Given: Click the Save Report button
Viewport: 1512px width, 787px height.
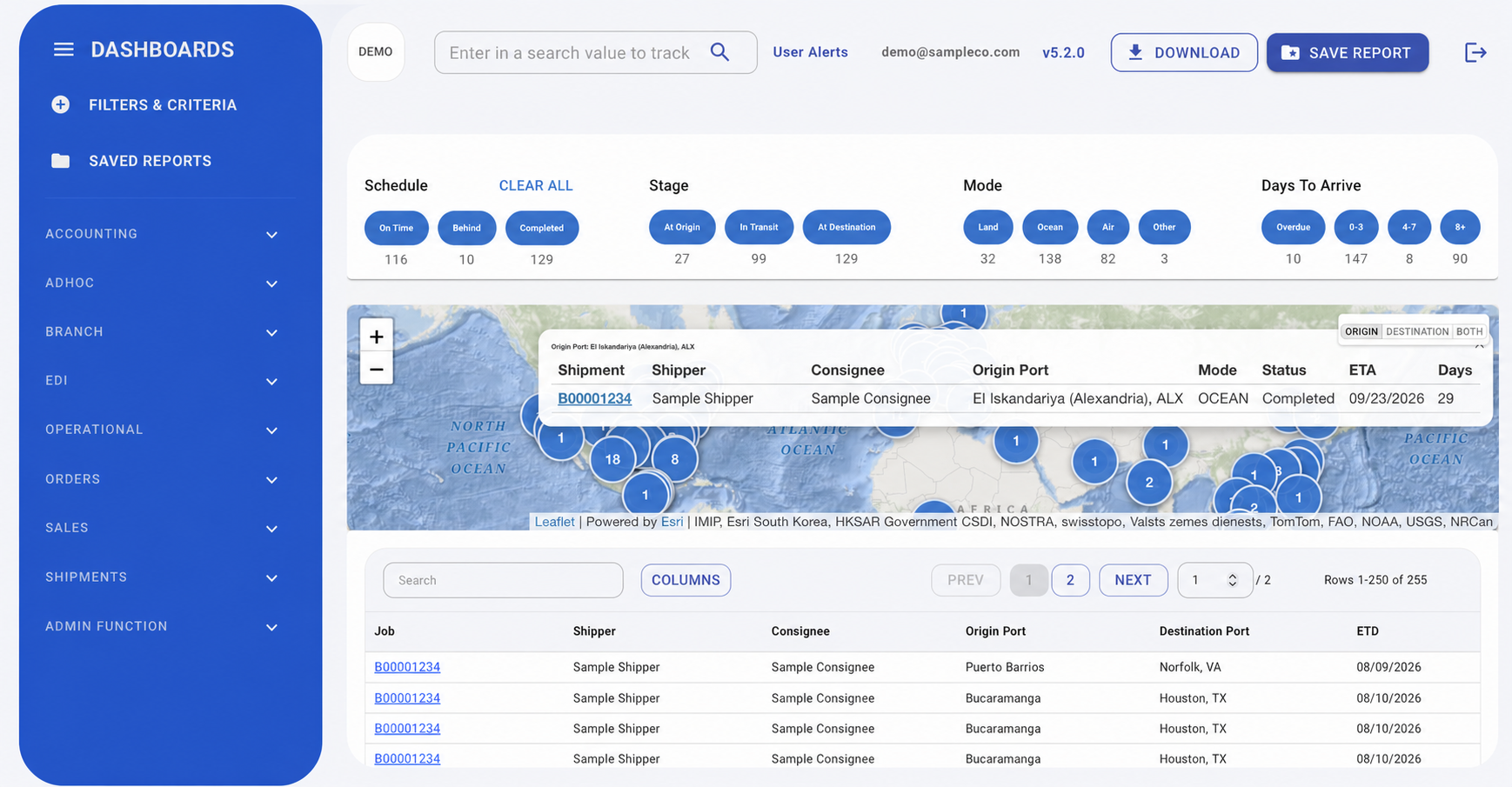Looking at the screenshot, I should click(1348, 52).
